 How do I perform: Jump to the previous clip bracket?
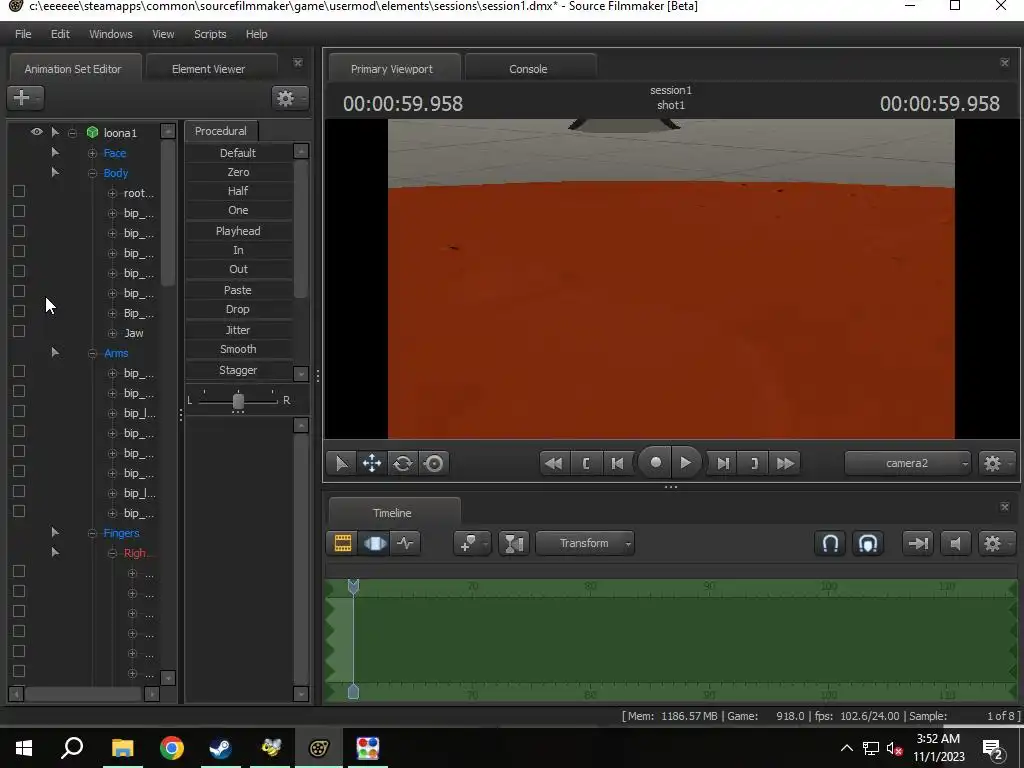(x=586, y=464)
